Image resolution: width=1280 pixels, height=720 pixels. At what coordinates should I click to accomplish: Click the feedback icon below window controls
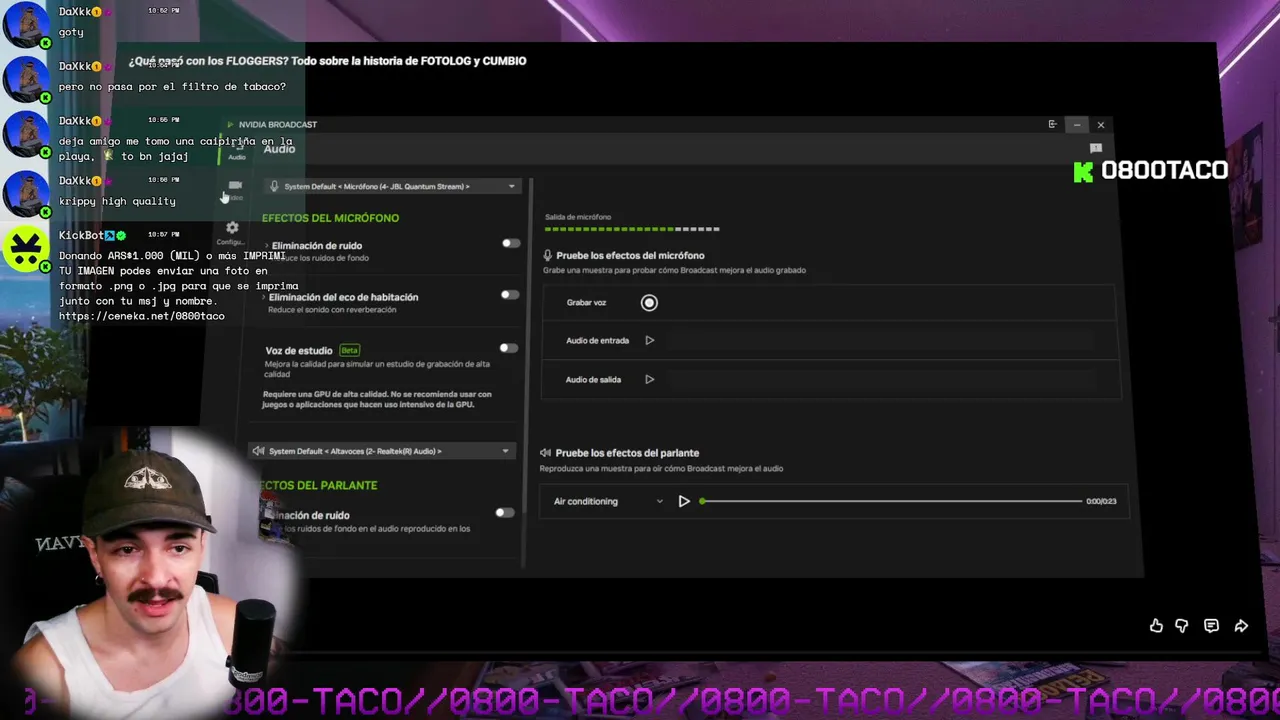click(x=1096, y=148)
